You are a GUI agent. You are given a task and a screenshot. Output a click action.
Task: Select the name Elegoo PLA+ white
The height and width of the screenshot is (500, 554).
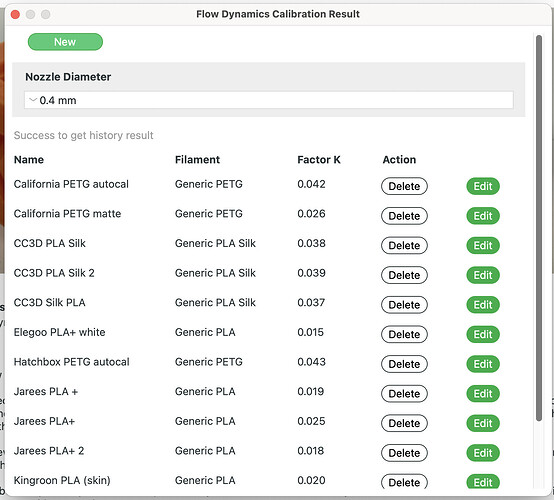coord(59,333)
